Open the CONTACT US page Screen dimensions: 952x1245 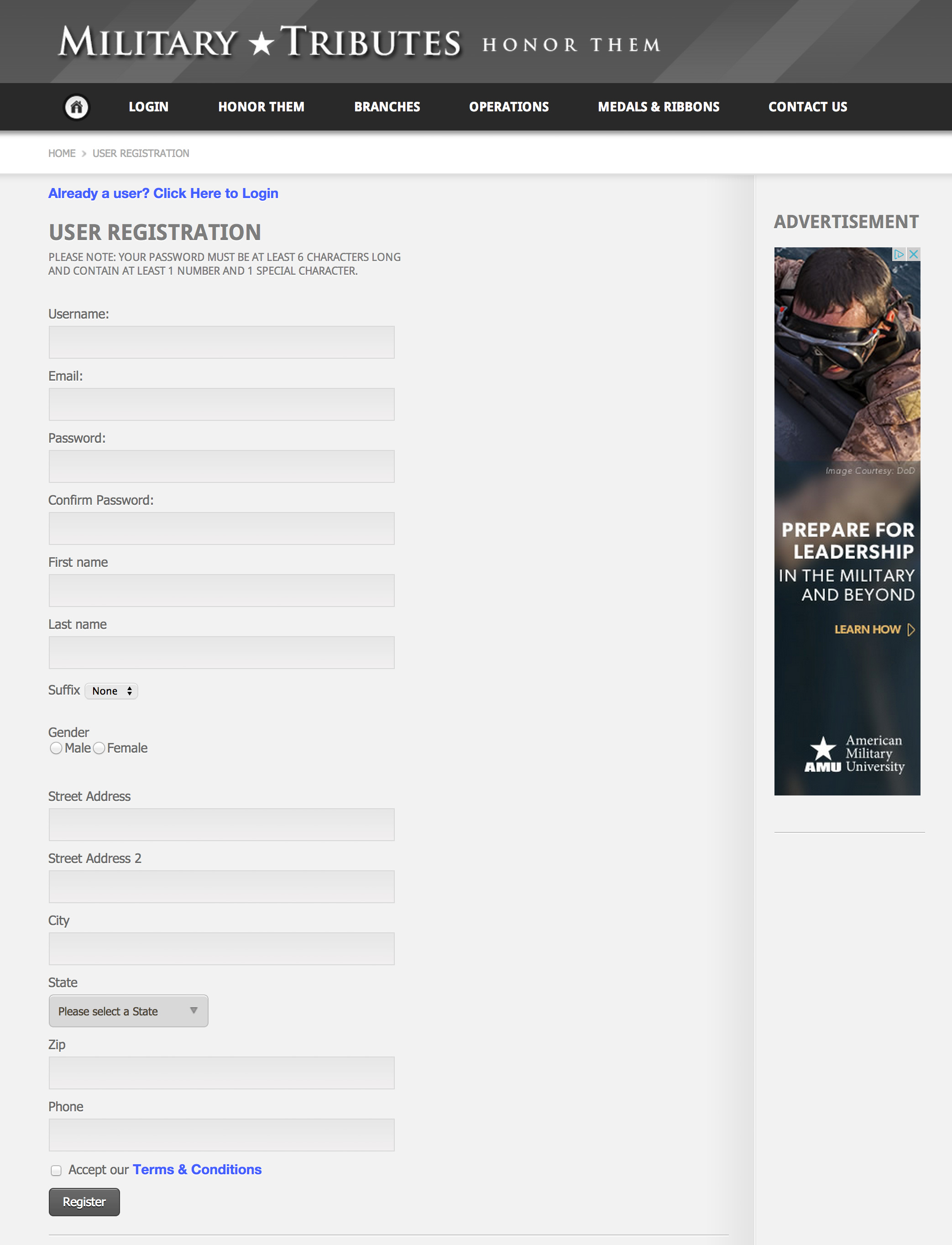pyautogui.click(x=807, y=106)
